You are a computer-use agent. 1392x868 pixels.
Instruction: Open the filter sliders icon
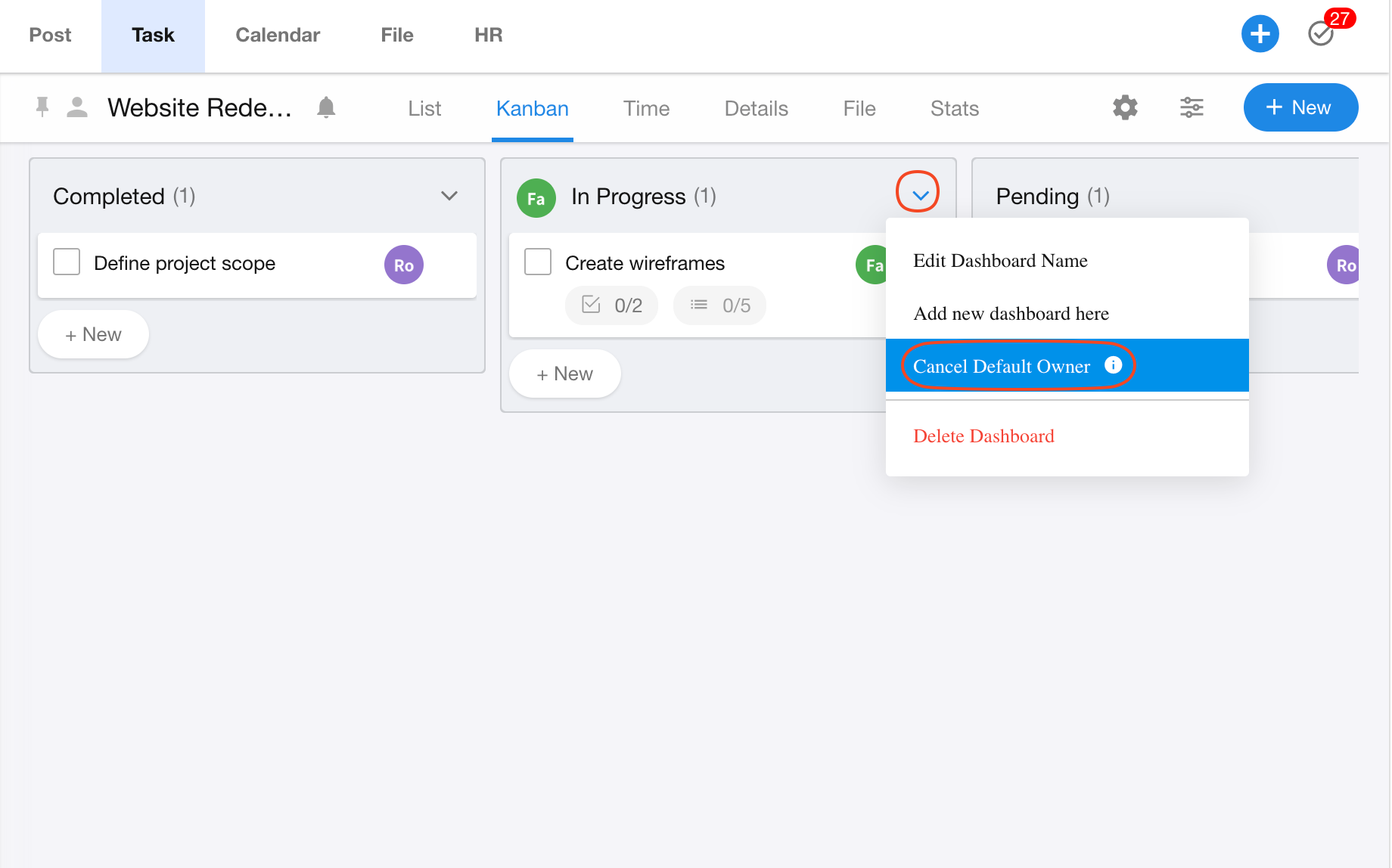[1192, 107]
